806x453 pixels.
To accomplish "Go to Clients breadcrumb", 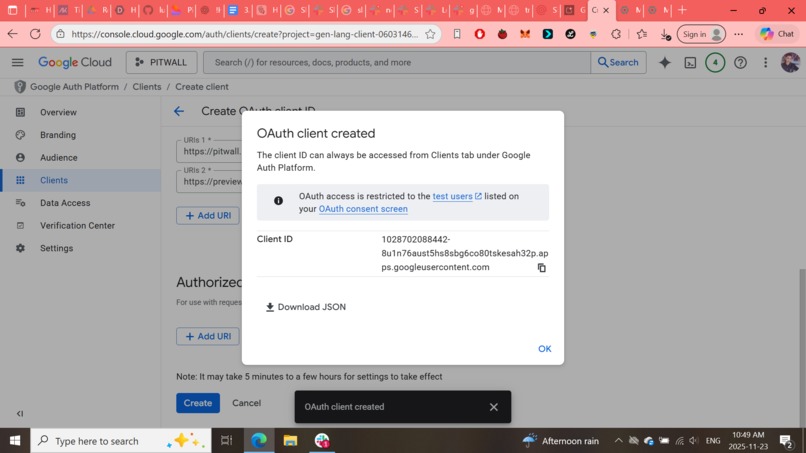I will (x=146, y=86).
